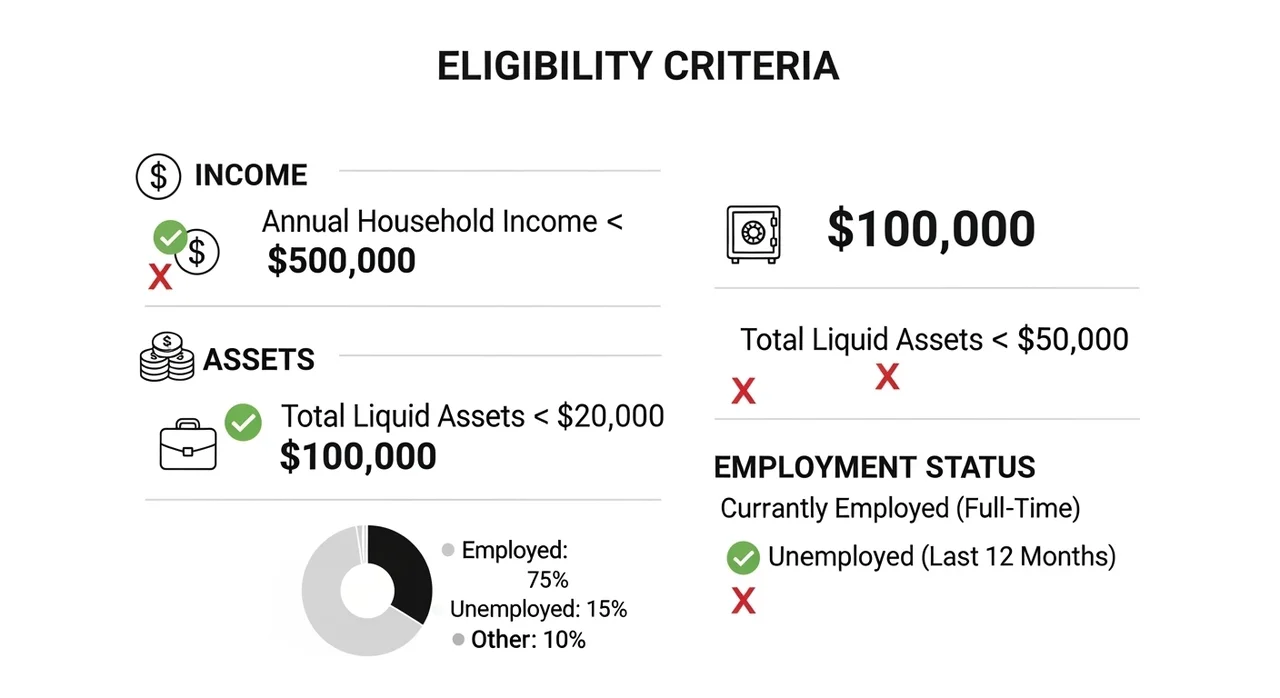Click the Employed legend dot

tap(448, 550)
